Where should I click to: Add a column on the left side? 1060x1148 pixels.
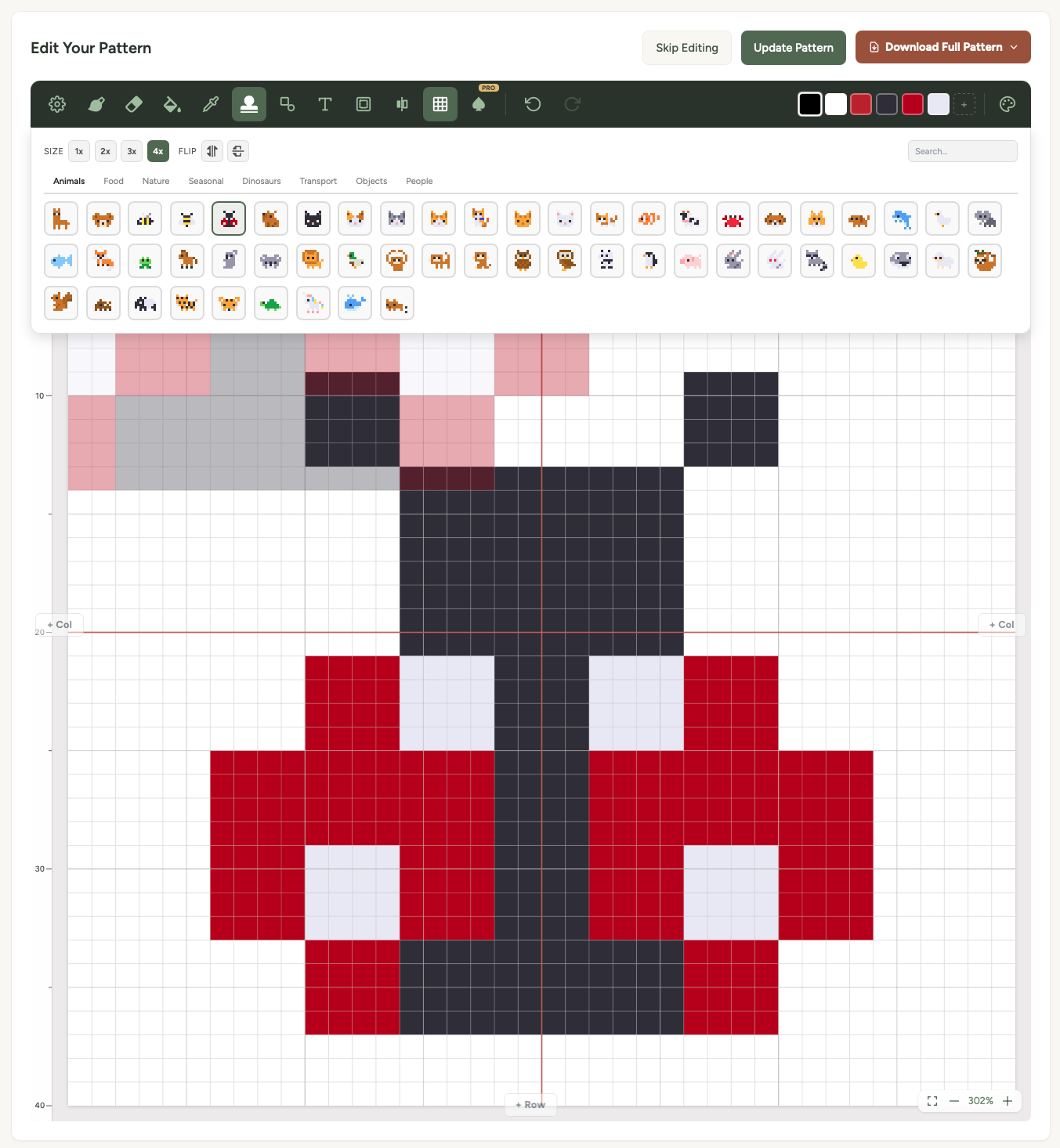(x=60, y=625)
